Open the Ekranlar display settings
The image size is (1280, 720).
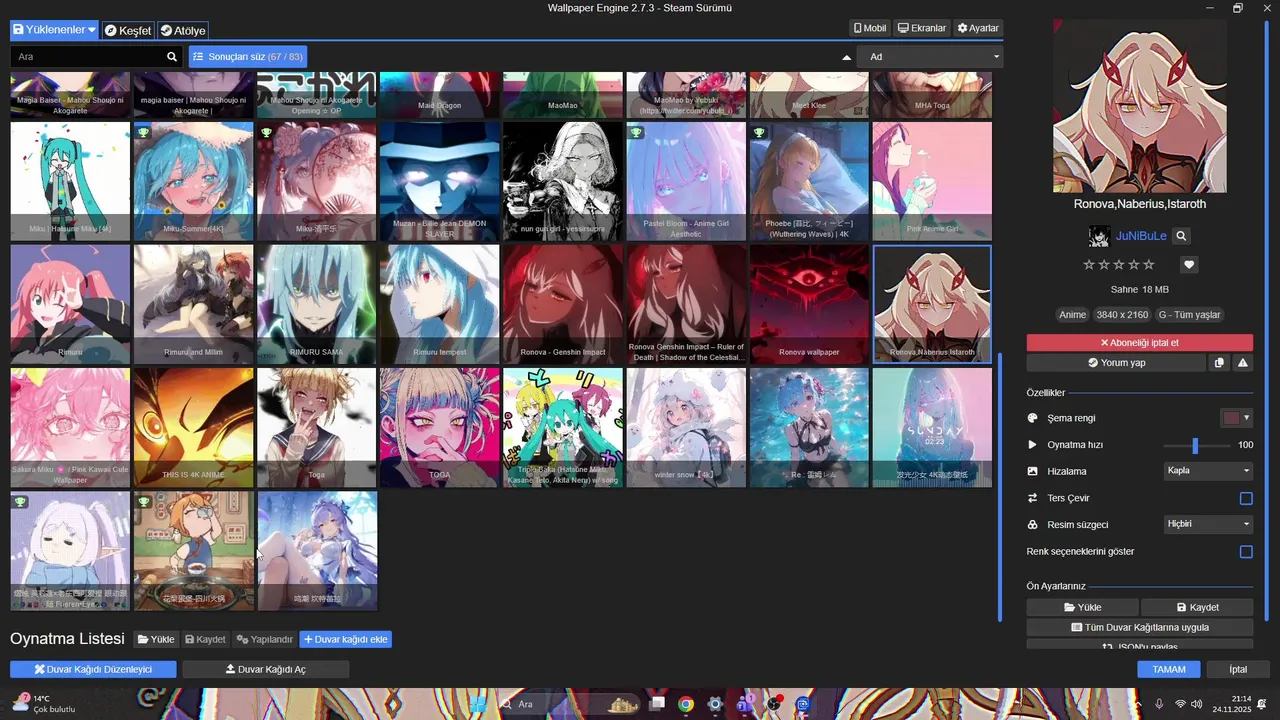(922, 28)
